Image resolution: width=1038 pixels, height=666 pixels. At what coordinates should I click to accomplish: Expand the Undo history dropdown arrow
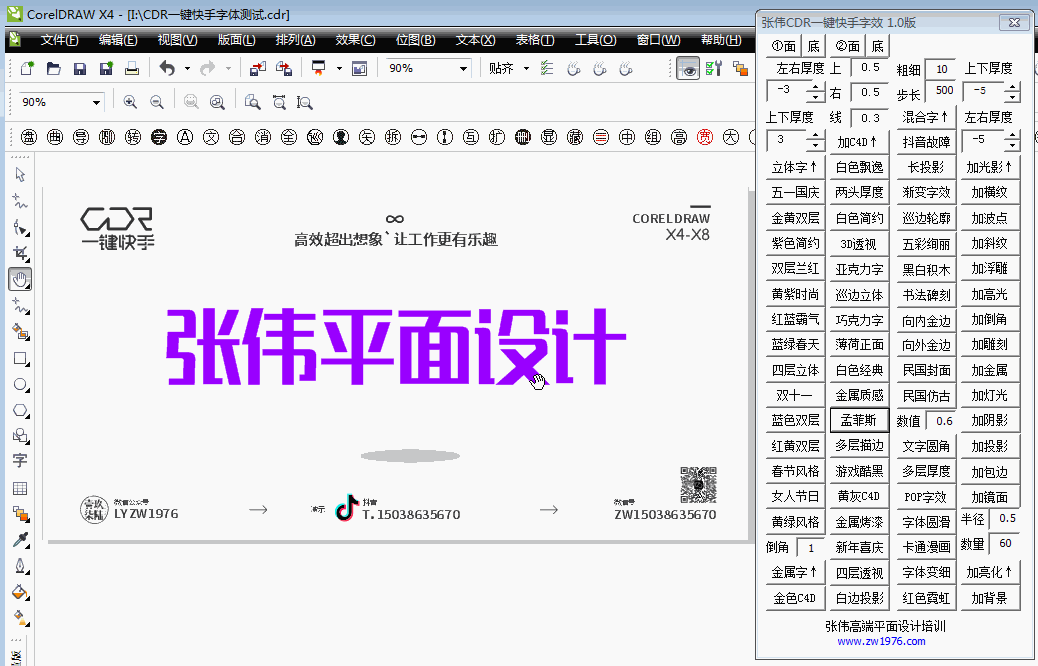point(186,69)
